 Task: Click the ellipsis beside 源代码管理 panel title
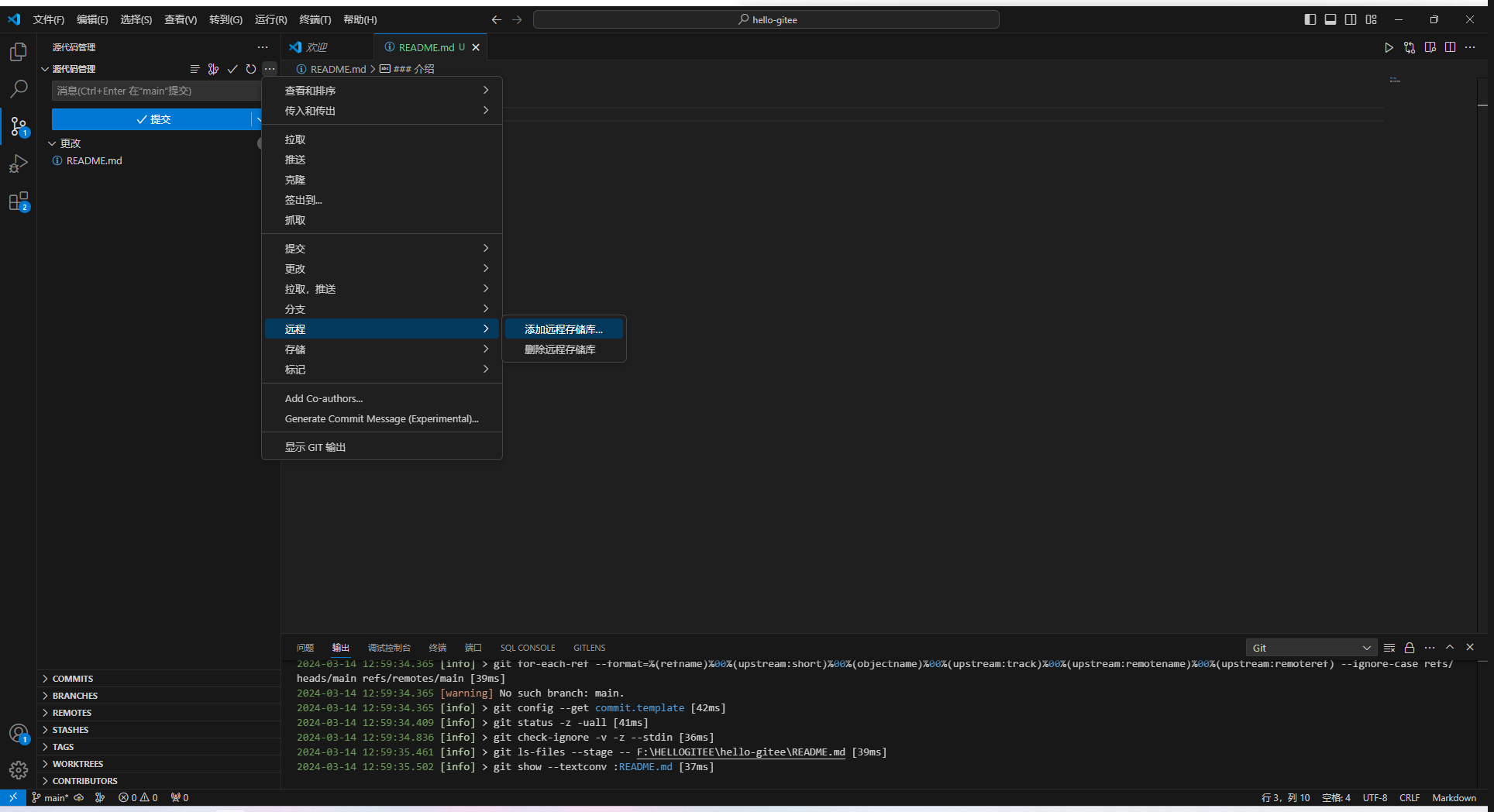click(x=263, y=47)
